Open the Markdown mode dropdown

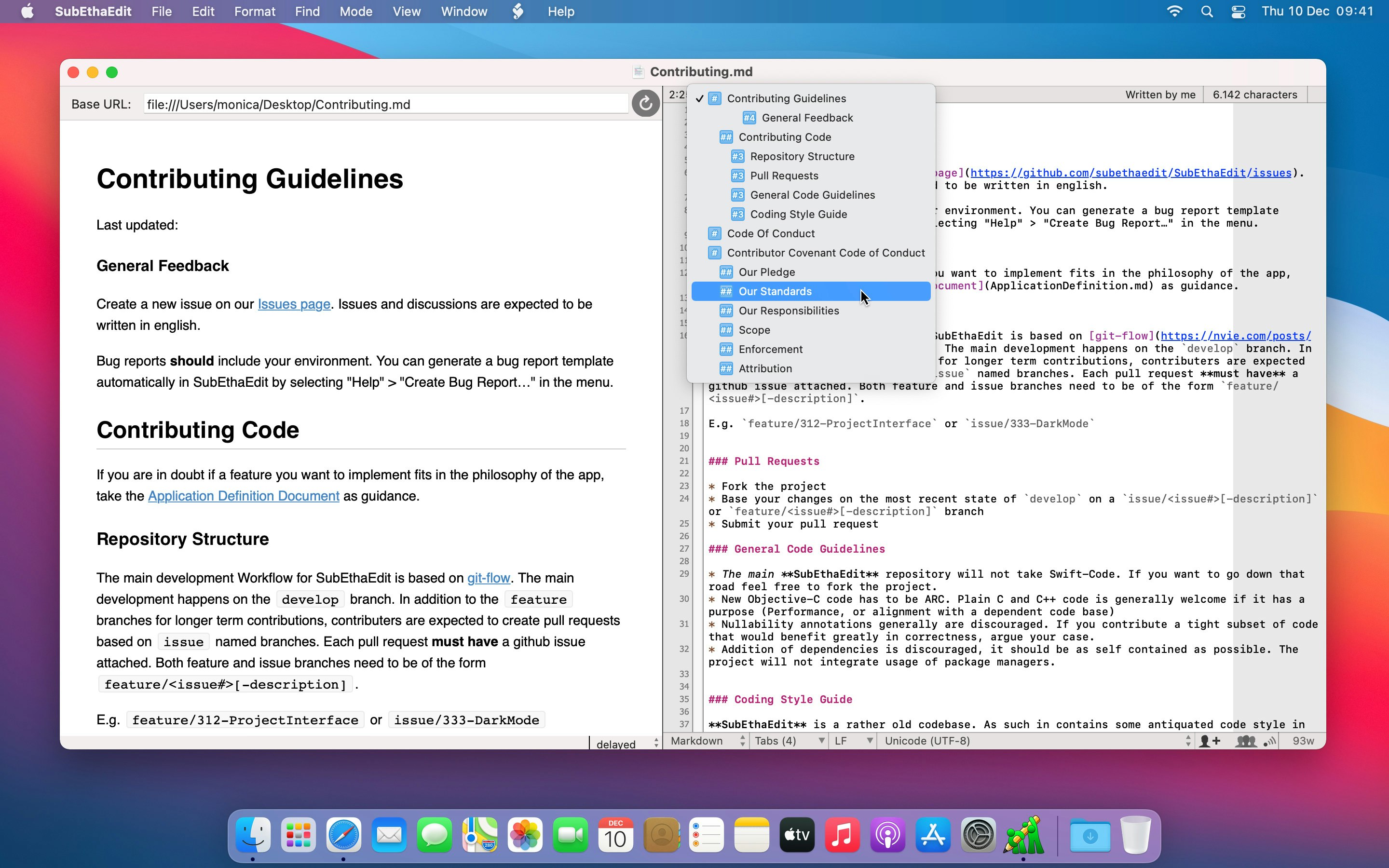707,741
